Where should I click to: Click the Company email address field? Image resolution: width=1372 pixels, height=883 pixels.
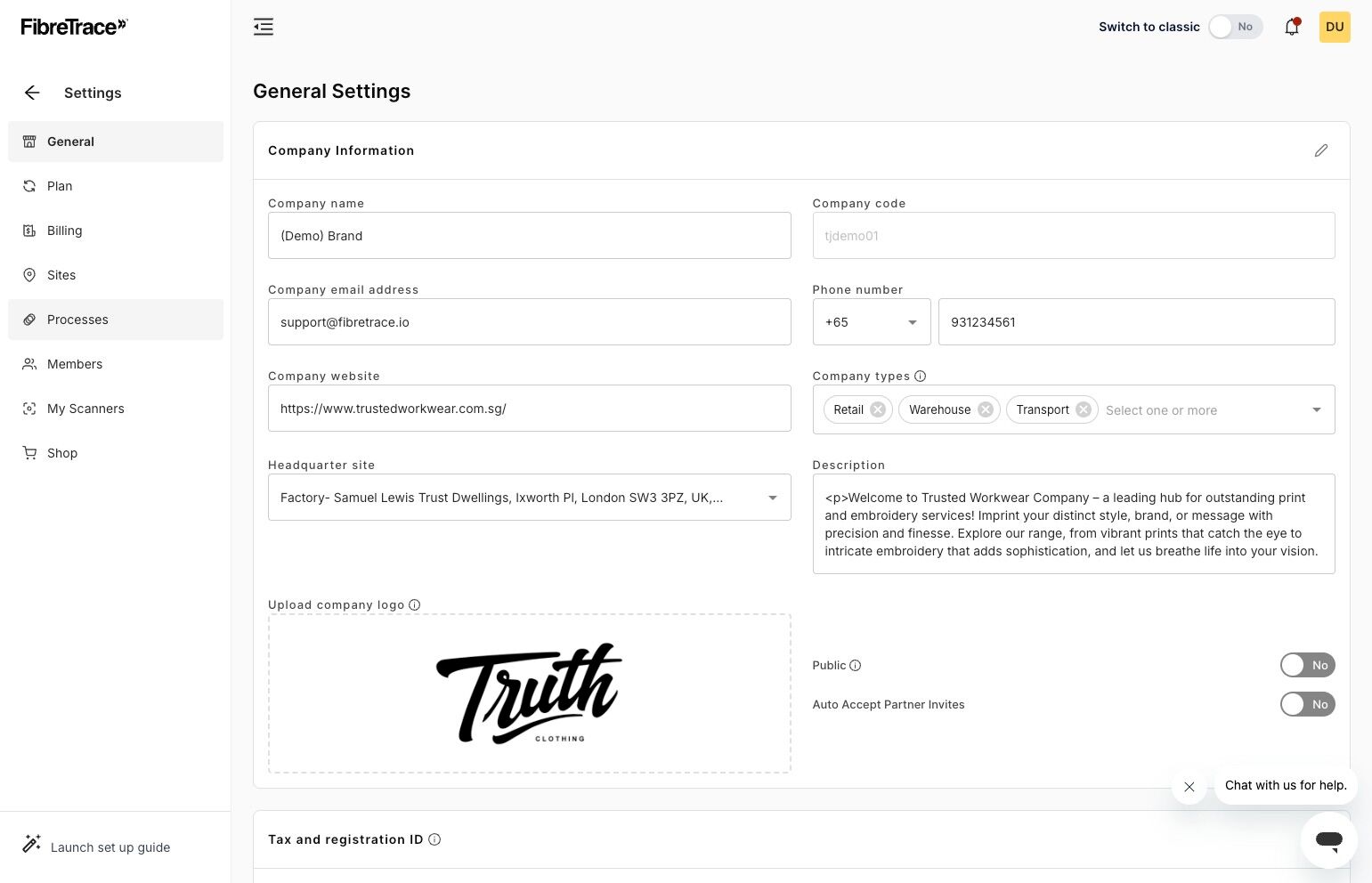[529, 322]
